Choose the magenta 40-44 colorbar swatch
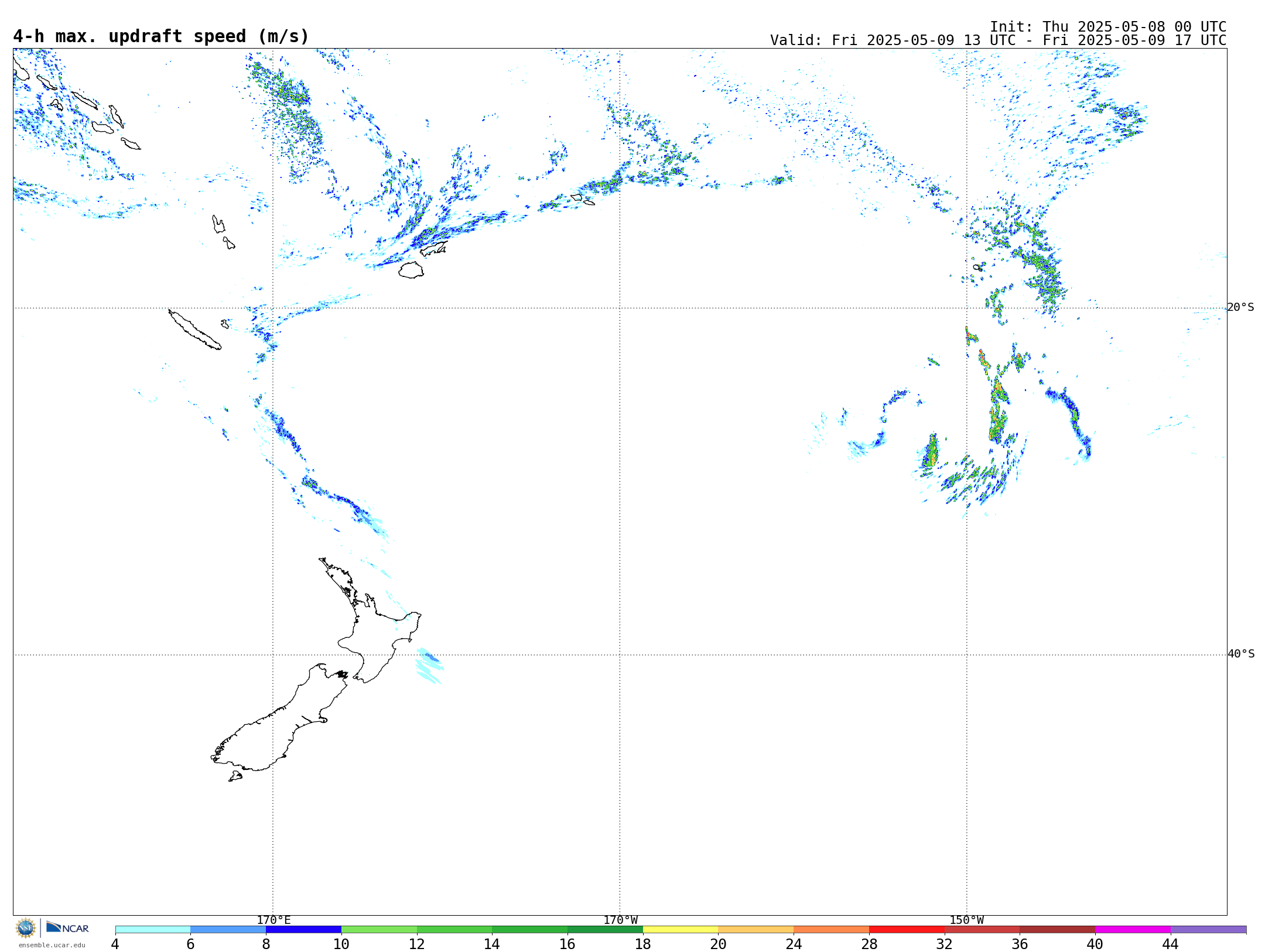 [x=1133, y=930]
